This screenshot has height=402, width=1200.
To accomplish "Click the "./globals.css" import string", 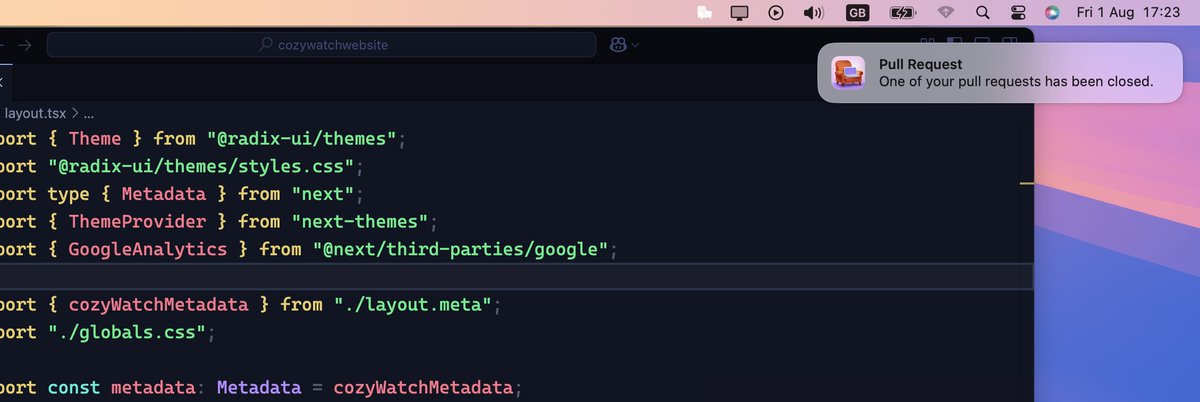I will (x=128, y=332).
